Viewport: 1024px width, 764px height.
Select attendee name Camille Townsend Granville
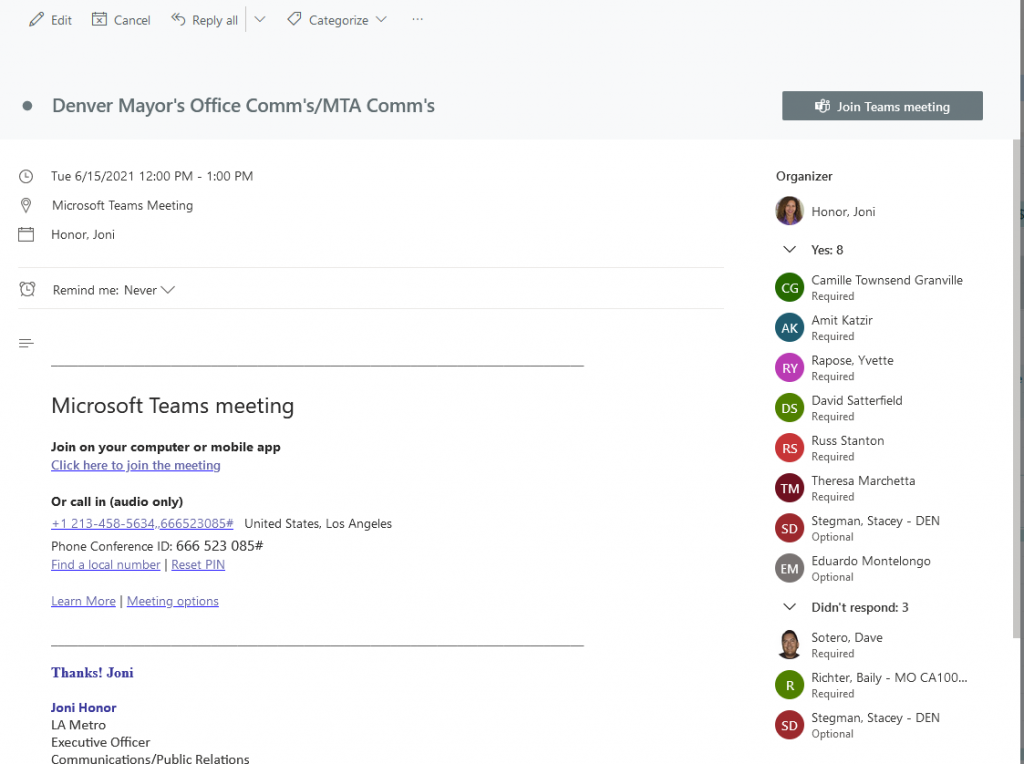pos(887,280)
